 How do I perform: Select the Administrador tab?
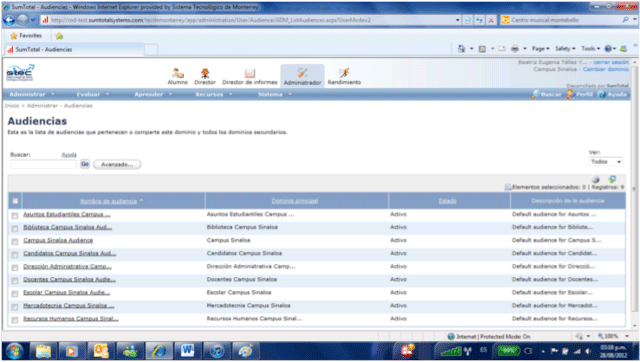(x=302, y=76)
